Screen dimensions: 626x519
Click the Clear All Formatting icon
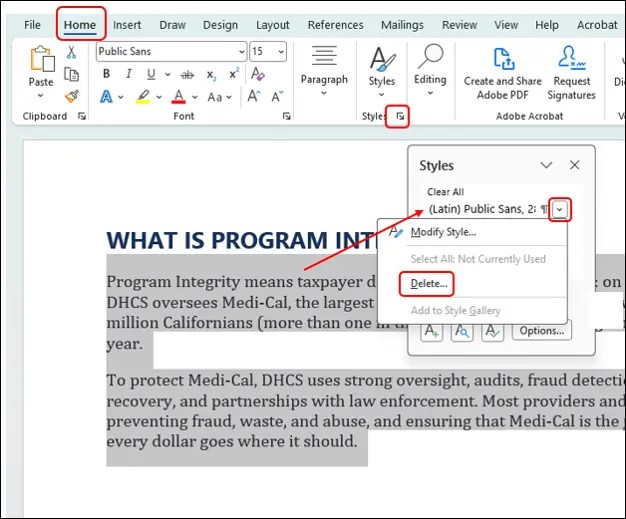[258, 74]
